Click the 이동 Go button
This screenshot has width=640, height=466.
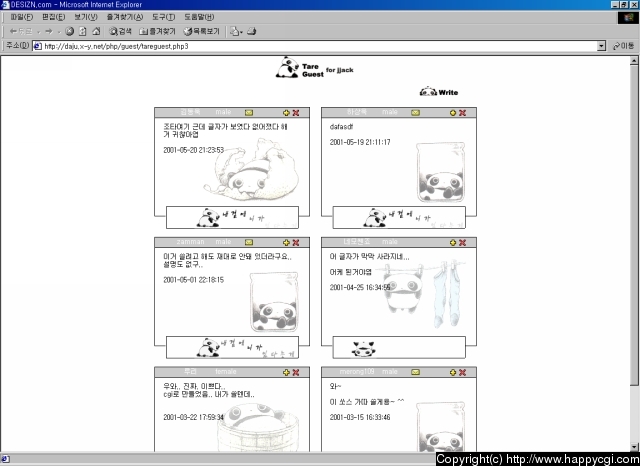[x=623, y=46]
